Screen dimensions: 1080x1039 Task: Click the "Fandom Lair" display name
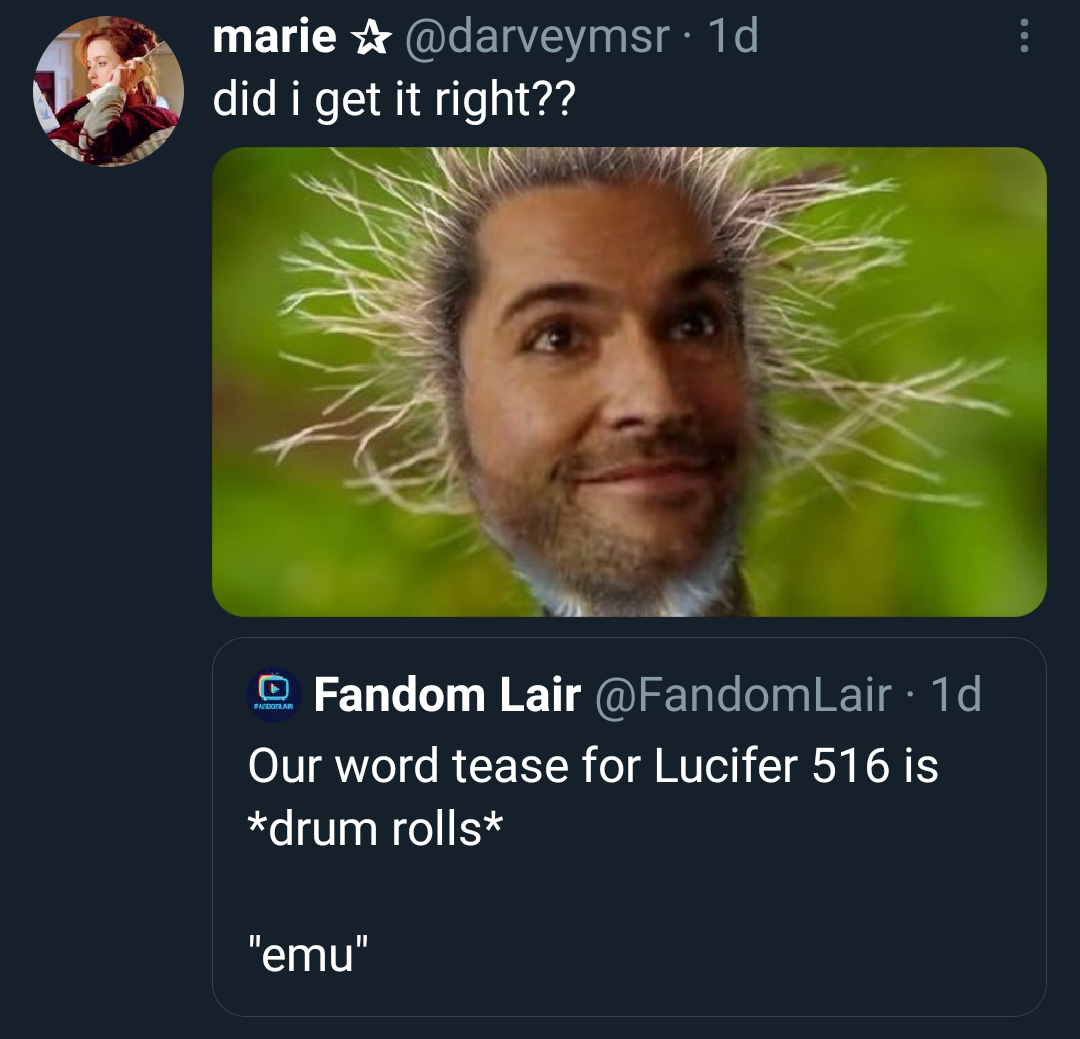[x=447, y=695]
